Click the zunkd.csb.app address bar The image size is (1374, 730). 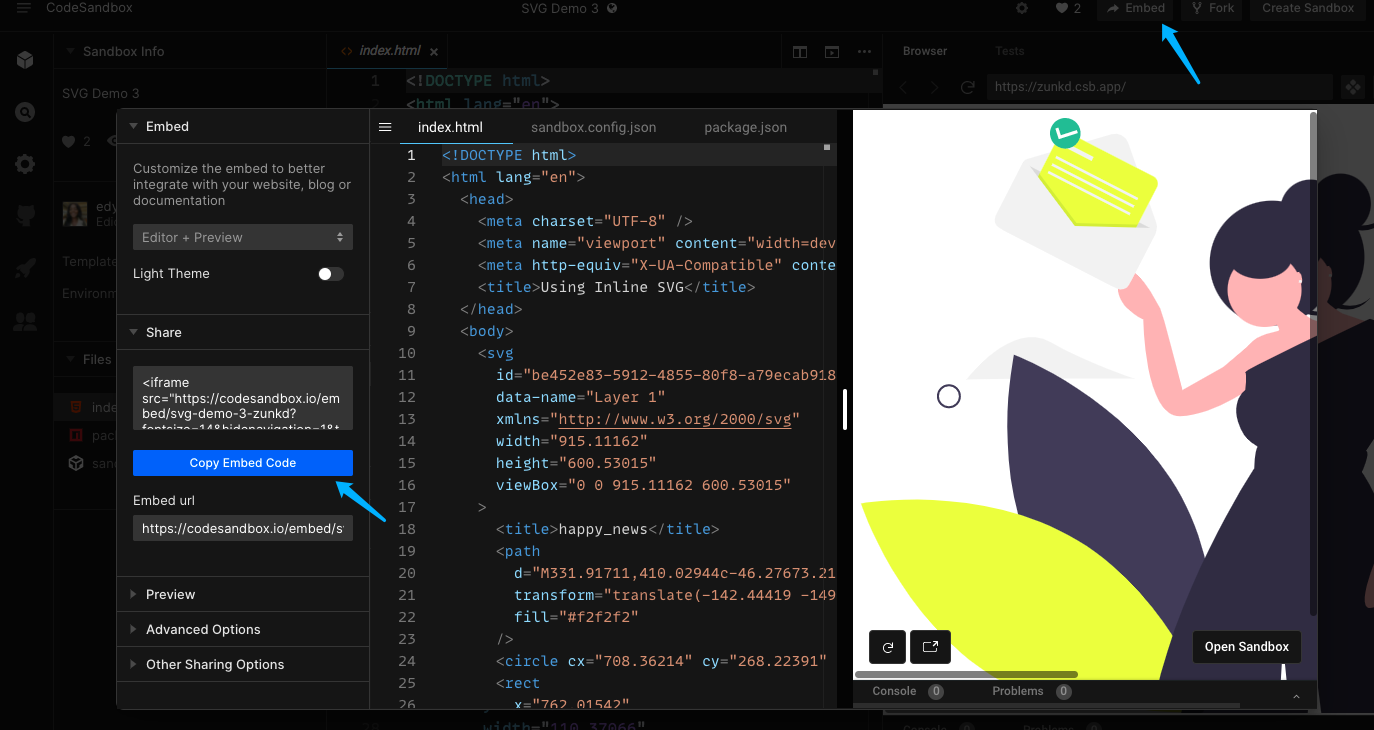[1159, 87]
